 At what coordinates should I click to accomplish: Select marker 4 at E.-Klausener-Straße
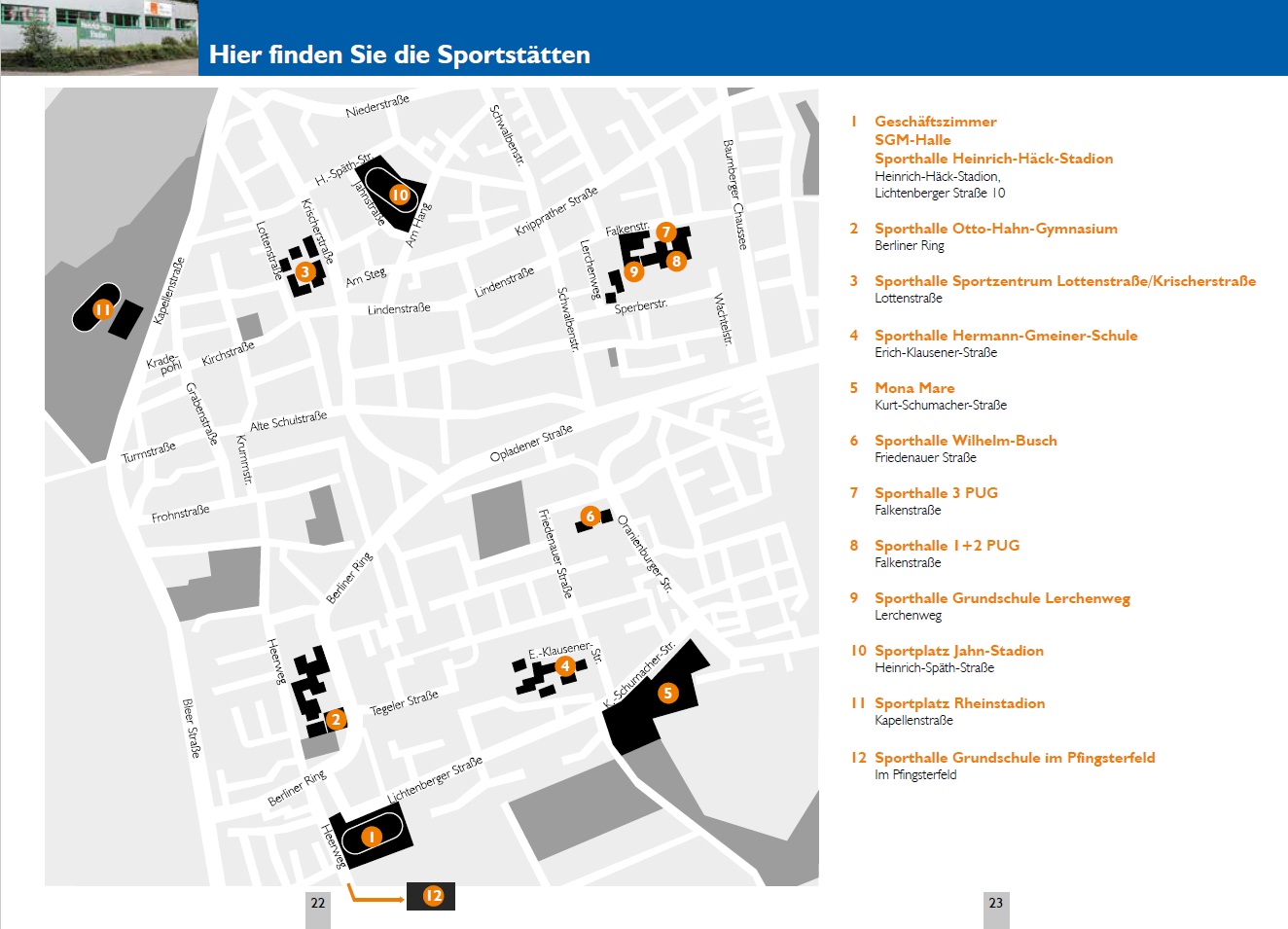(565, 666)
